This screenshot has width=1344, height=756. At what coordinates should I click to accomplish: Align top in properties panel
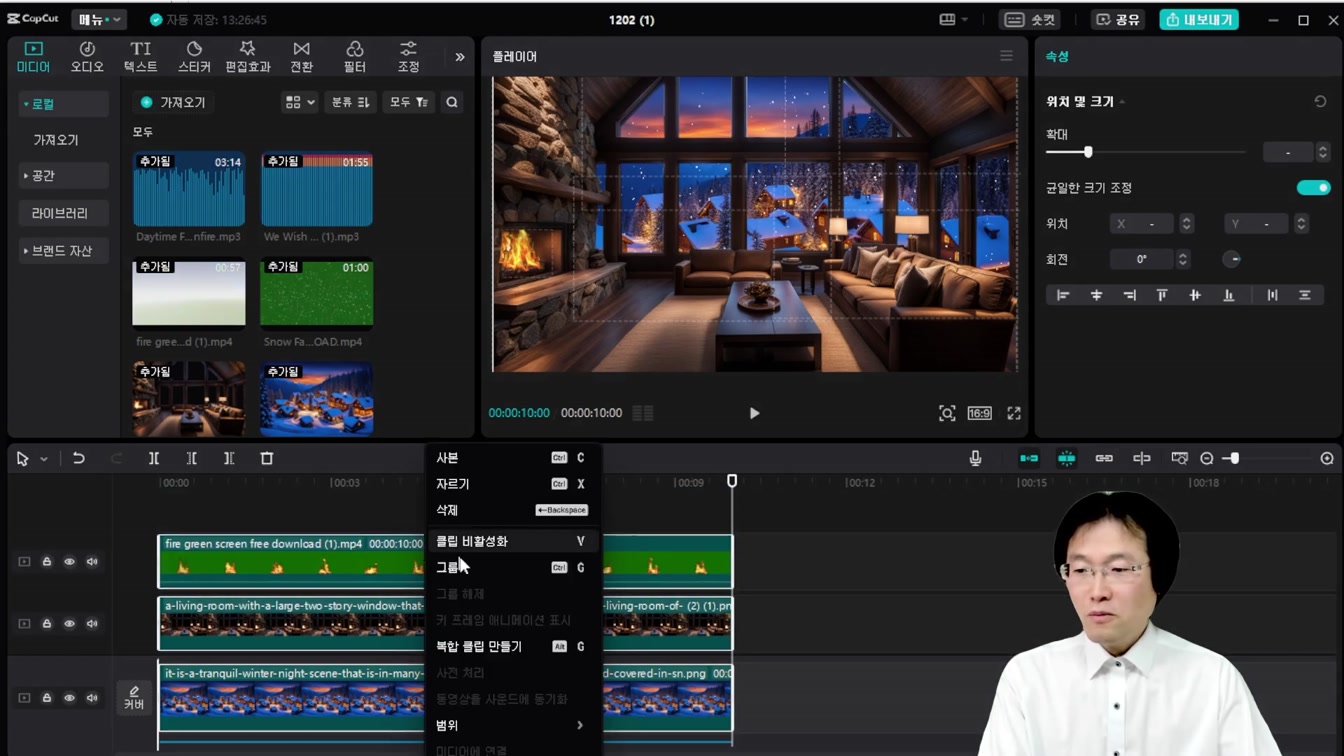(1162, 295)
